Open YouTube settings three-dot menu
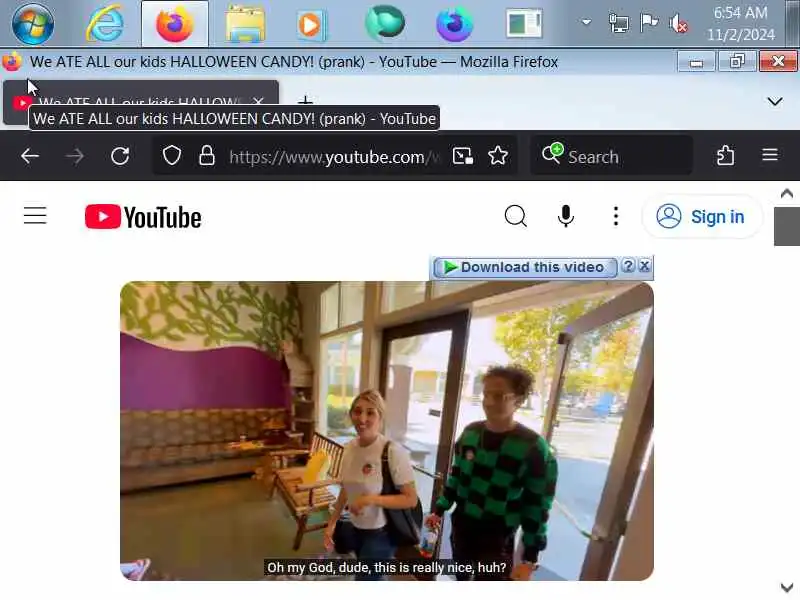 point(616,216)
